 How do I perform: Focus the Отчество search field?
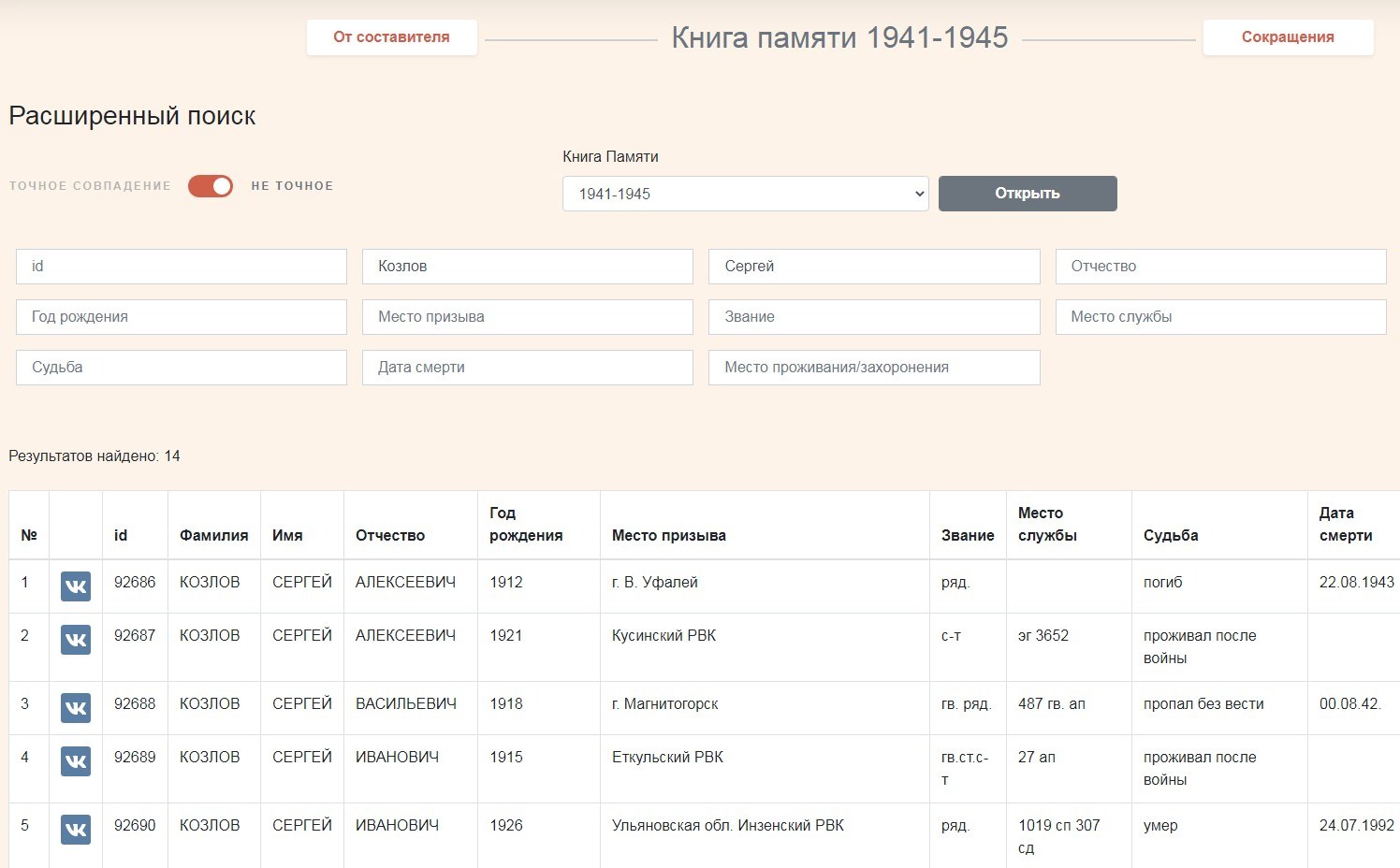[1221, 267]
